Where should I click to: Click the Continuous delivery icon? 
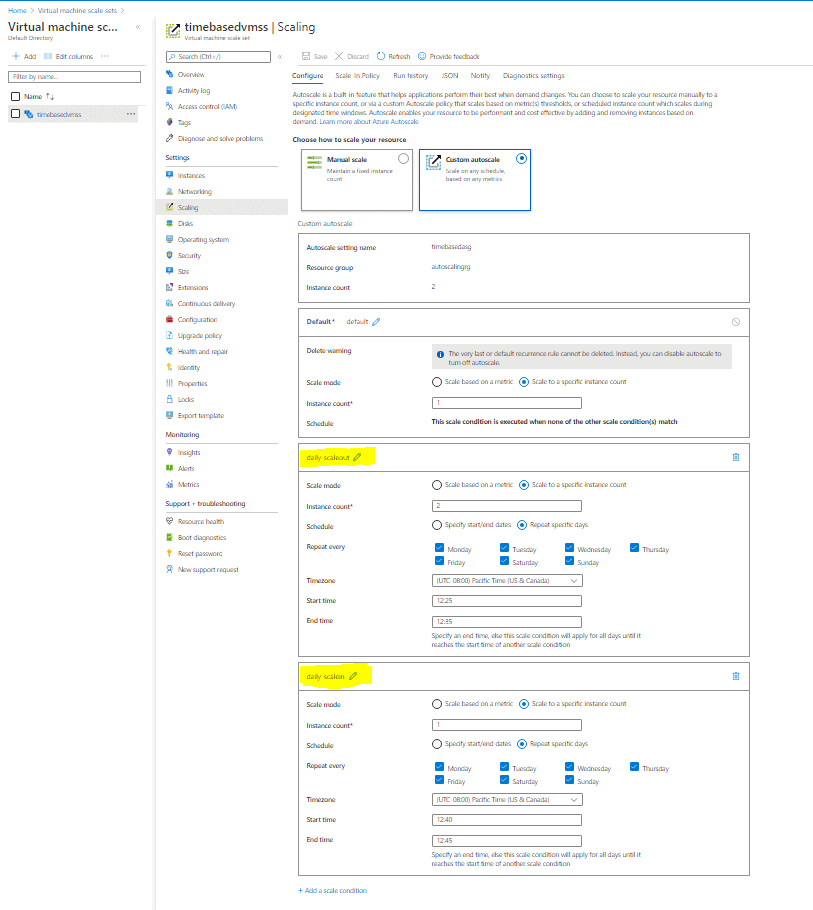(169, 304)
